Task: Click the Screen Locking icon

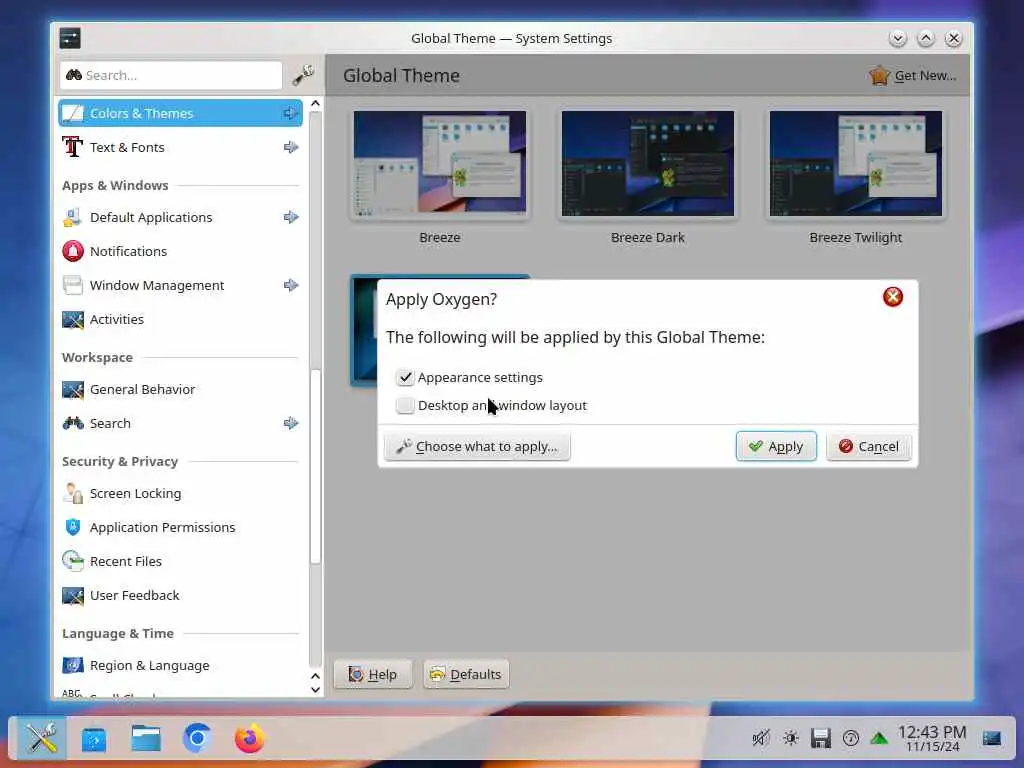Action: point(72,493)
